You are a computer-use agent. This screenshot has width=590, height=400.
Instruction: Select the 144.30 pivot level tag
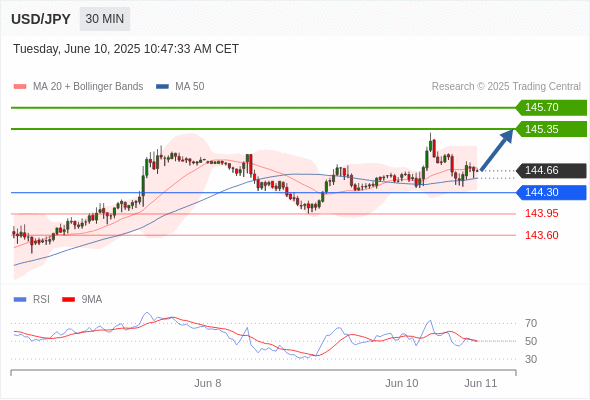click(551, 193)
